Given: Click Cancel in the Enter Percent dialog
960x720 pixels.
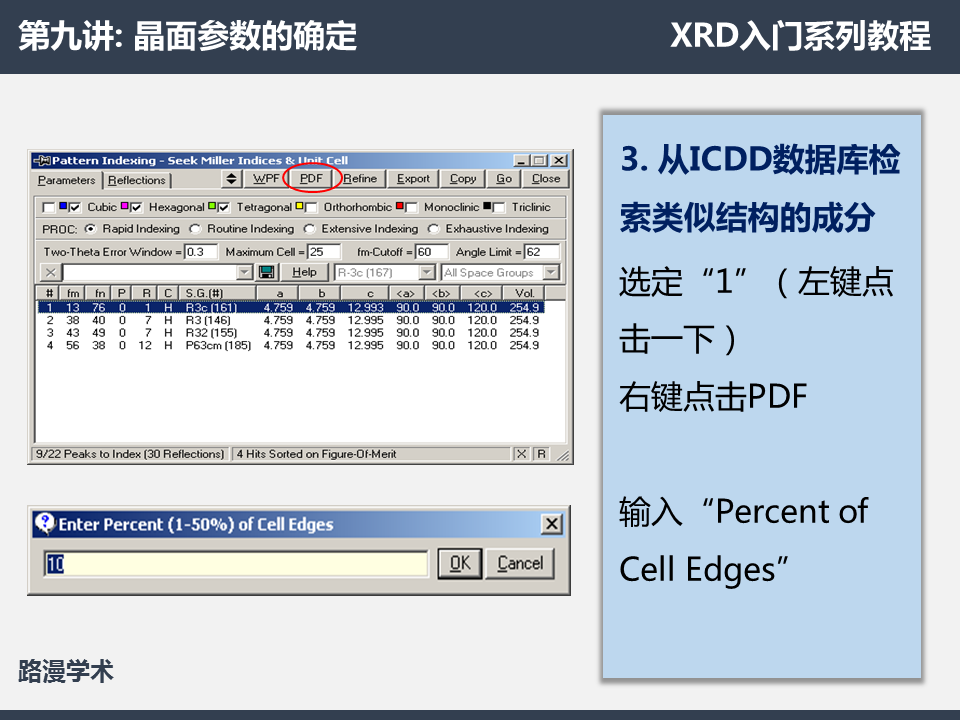Looking at the screenshot, I should click(520, 563).
